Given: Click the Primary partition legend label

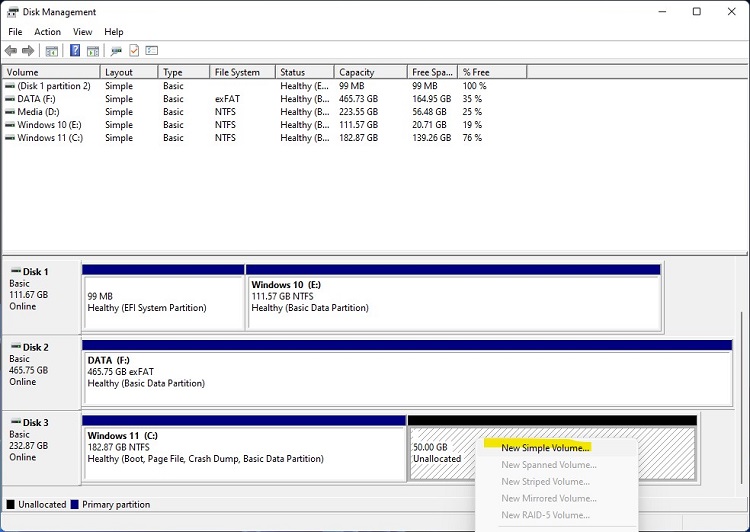Looking at the screenshot, I should 116,504.
